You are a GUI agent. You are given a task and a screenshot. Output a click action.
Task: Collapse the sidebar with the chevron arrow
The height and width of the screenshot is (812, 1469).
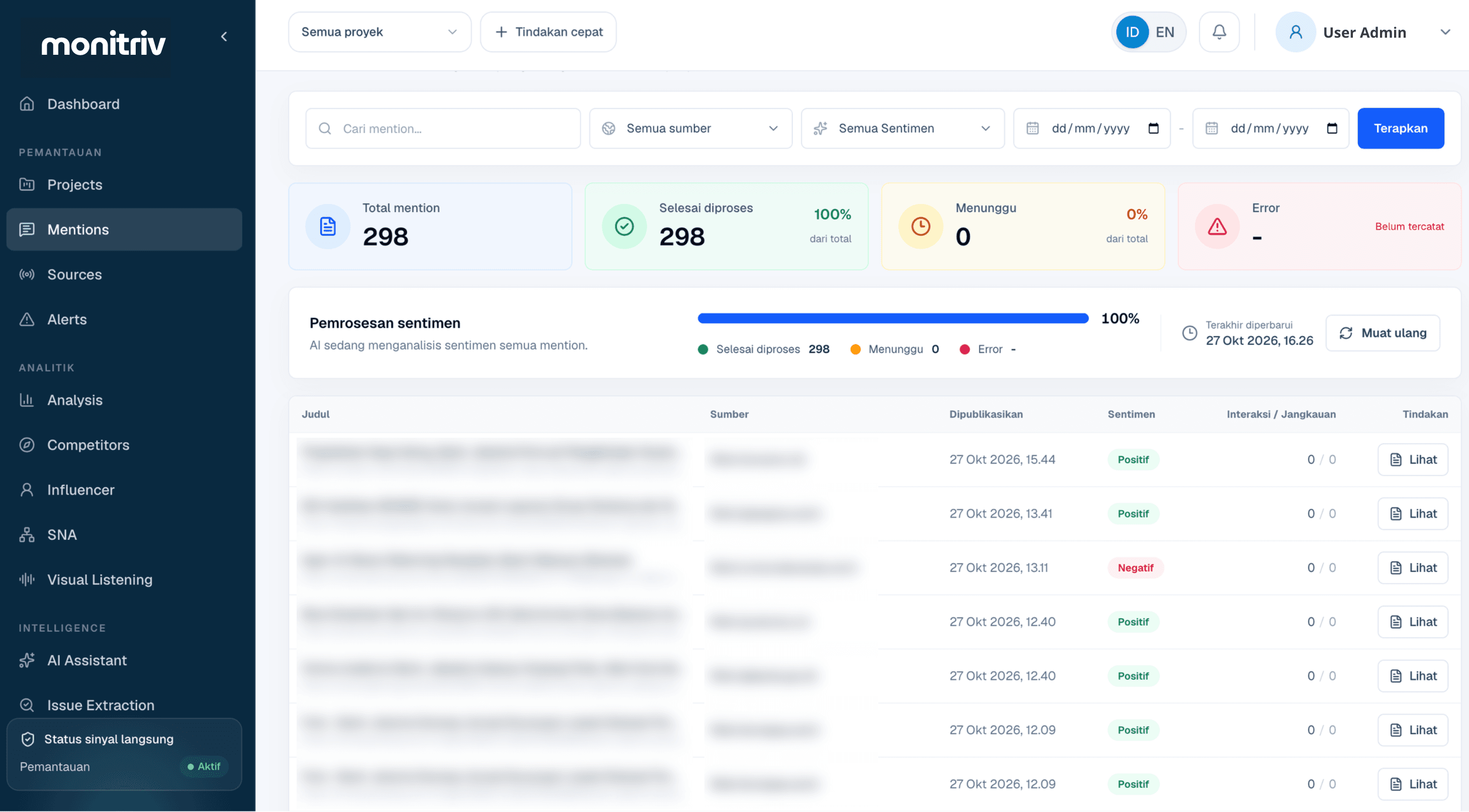tap(224, 37)
